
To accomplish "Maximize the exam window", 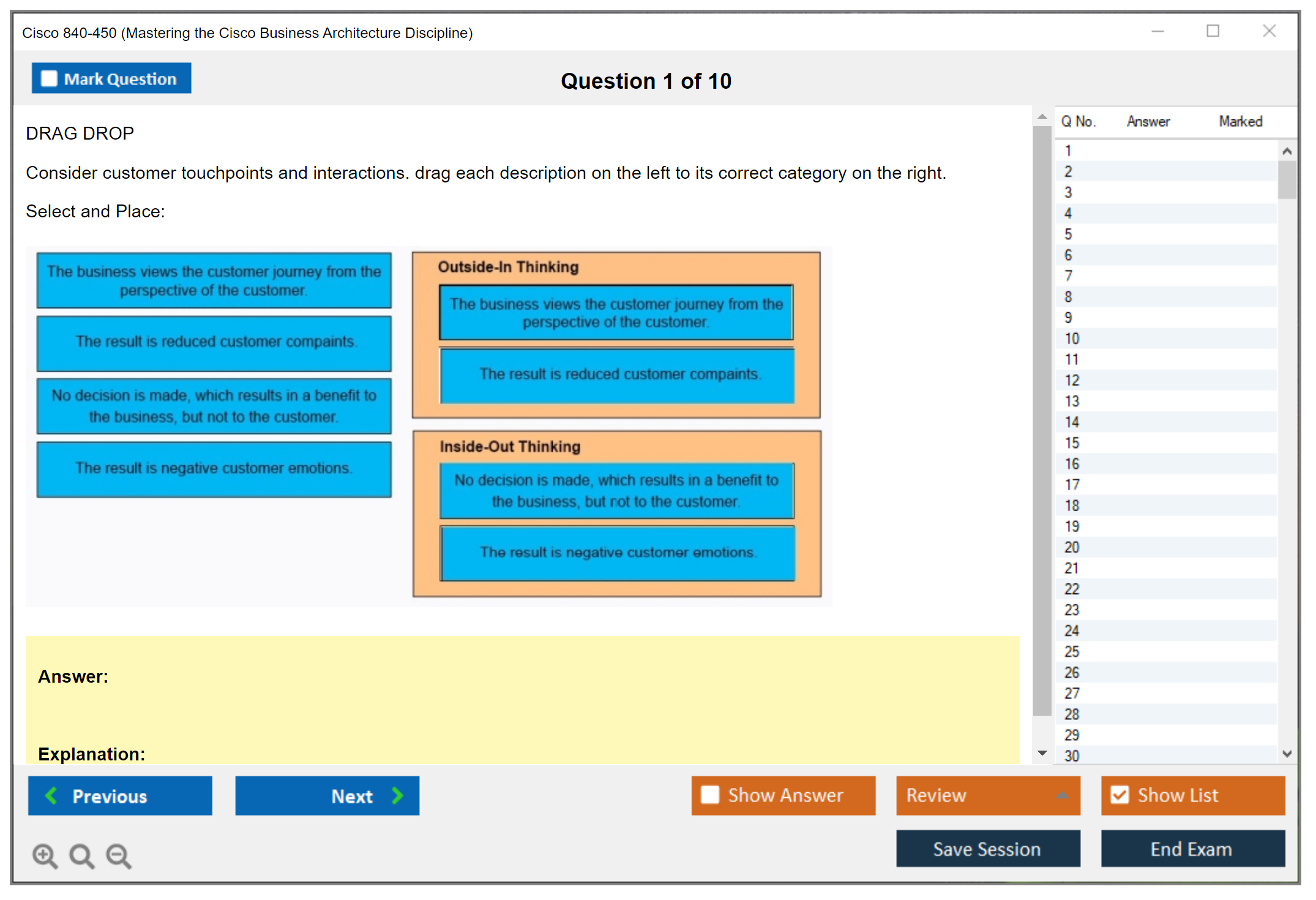I will 1213,31.
